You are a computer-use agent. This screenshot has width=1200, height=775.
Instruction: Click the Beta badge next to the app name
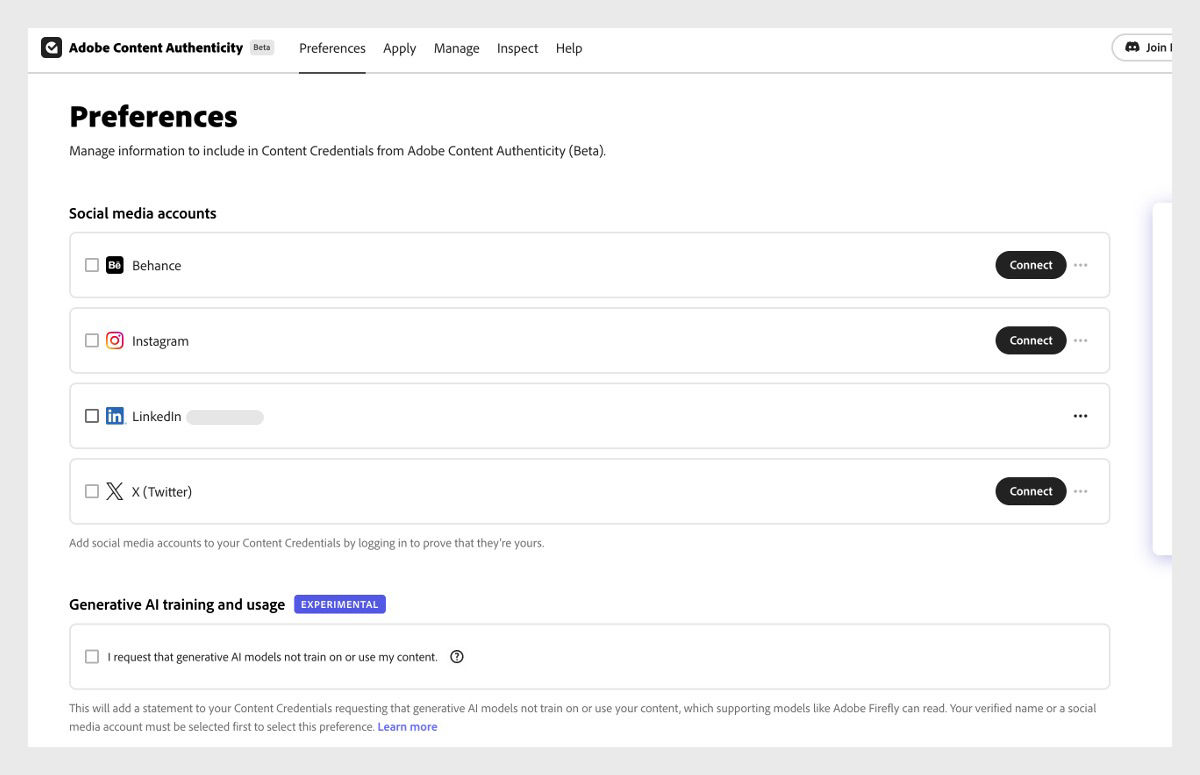tap(261, 47)
